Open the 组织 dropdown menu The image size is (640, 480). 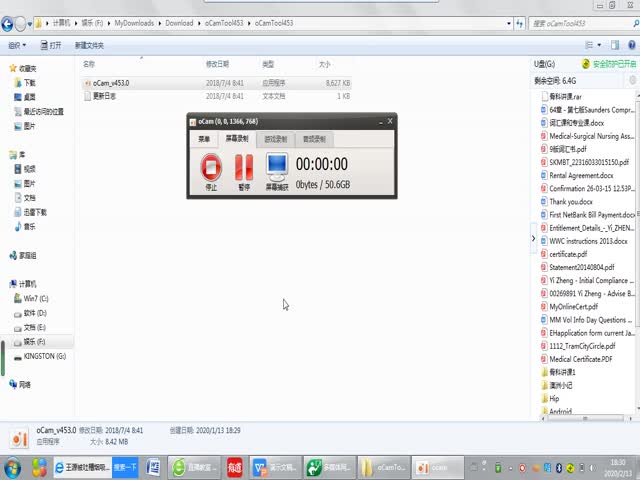[x=17, y=45]
